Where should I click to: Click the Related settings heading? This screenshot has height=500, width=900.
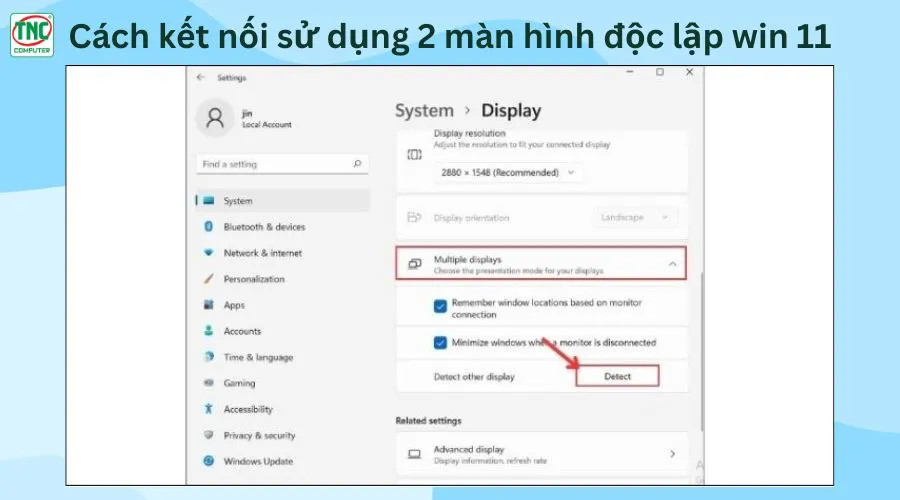(x=428, y=420)
